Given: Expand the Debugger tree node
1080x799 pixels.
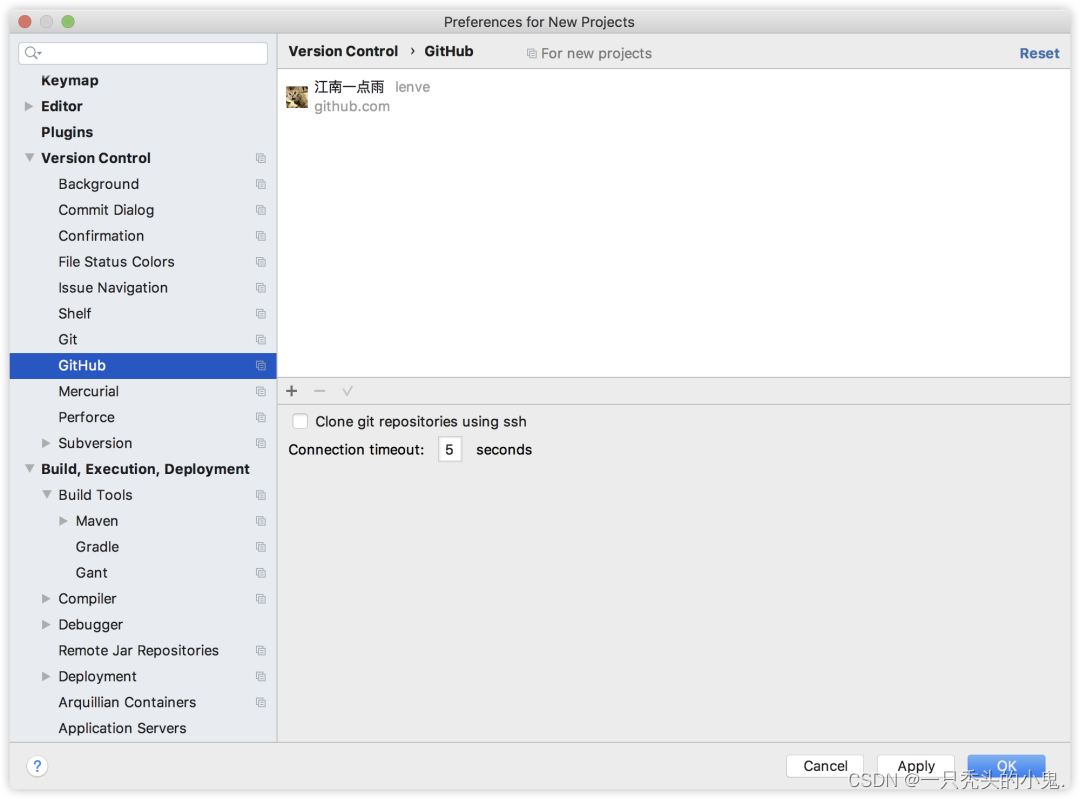Looking at the screenshot, I should point(46,625).
